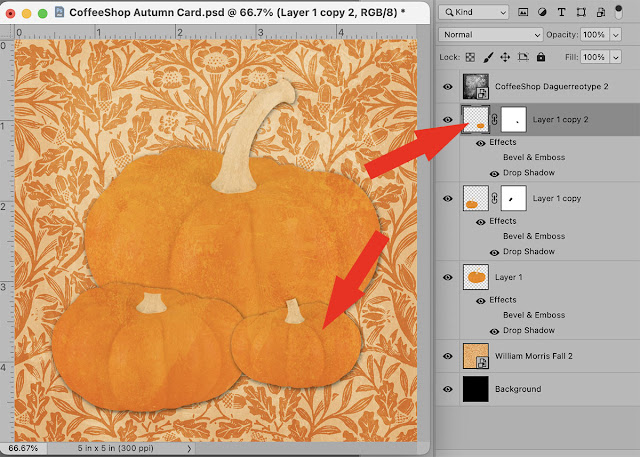Toggle Drop Shadow visibility on Layer 1
This screenshot has width=640, height=457.
(x=494, y=331)
